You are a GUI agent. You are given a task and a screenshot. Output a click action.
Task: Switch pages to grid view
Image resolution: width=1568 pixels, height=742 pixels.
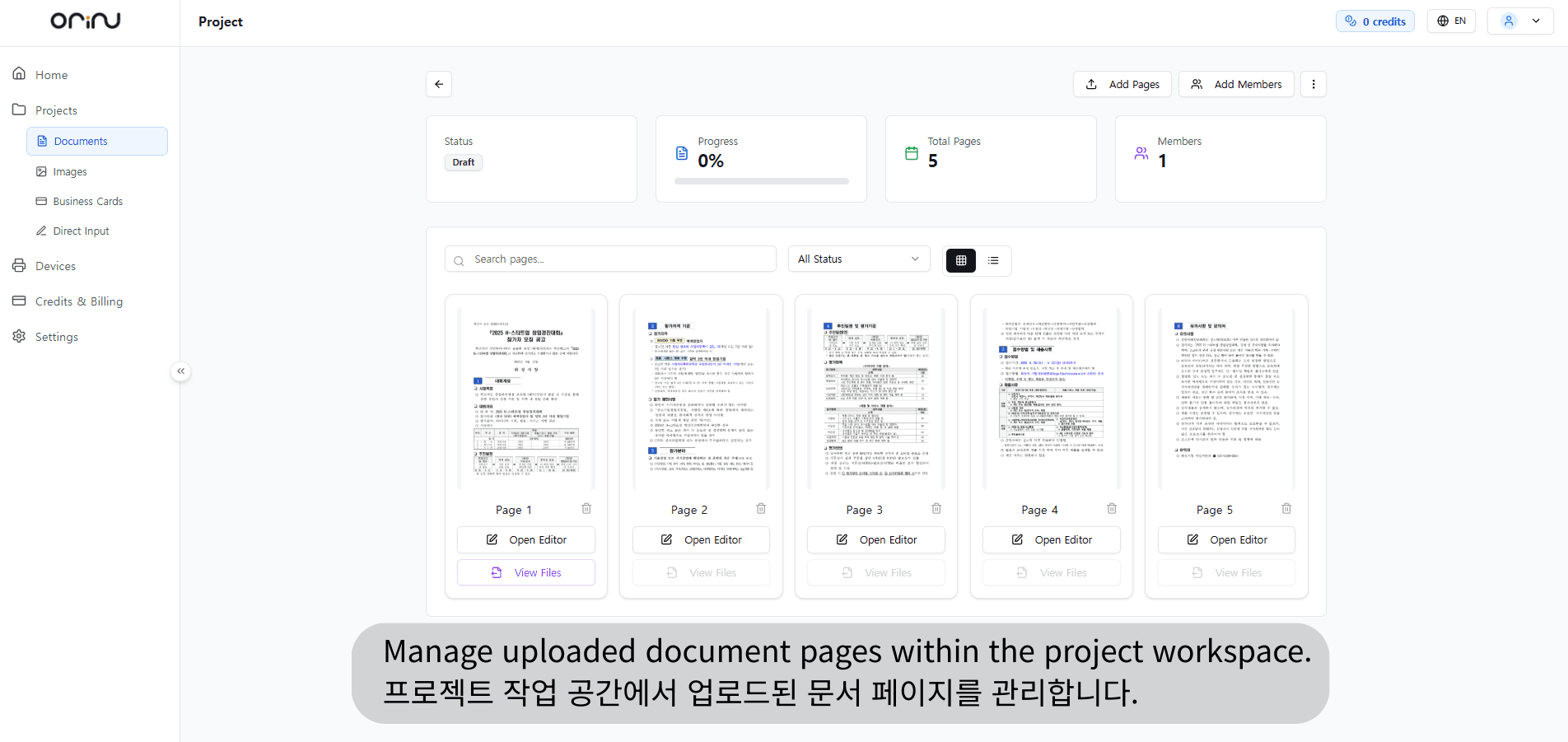960,260
